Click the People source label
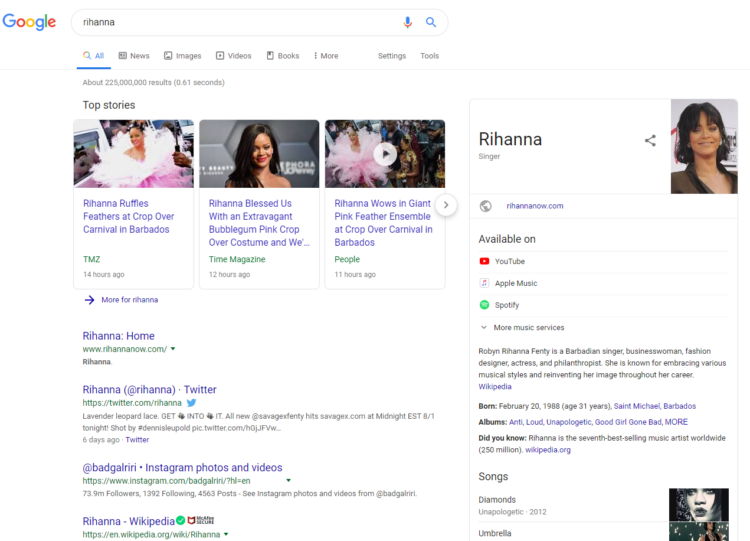The width and height of the screenshot is (750, 541). pos(347,259)
